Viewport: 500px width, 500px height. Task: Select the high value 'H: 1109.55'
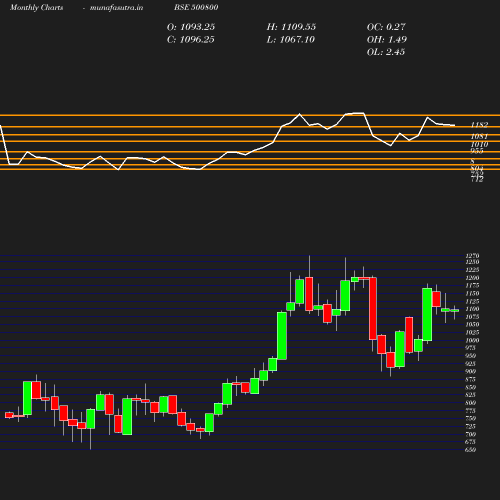pos(291,27)
